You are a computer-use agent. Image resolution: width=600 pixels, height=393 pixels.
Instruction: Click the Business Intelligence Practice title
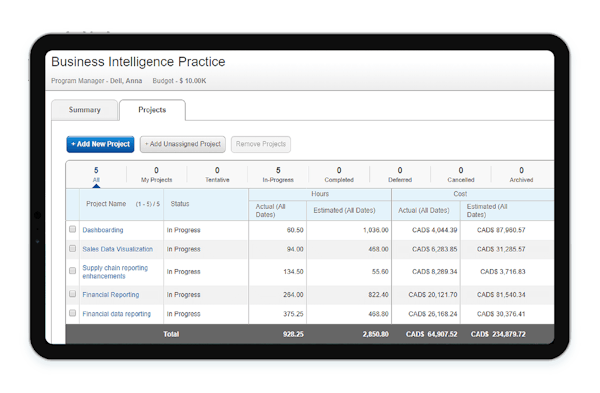(138, 62)
